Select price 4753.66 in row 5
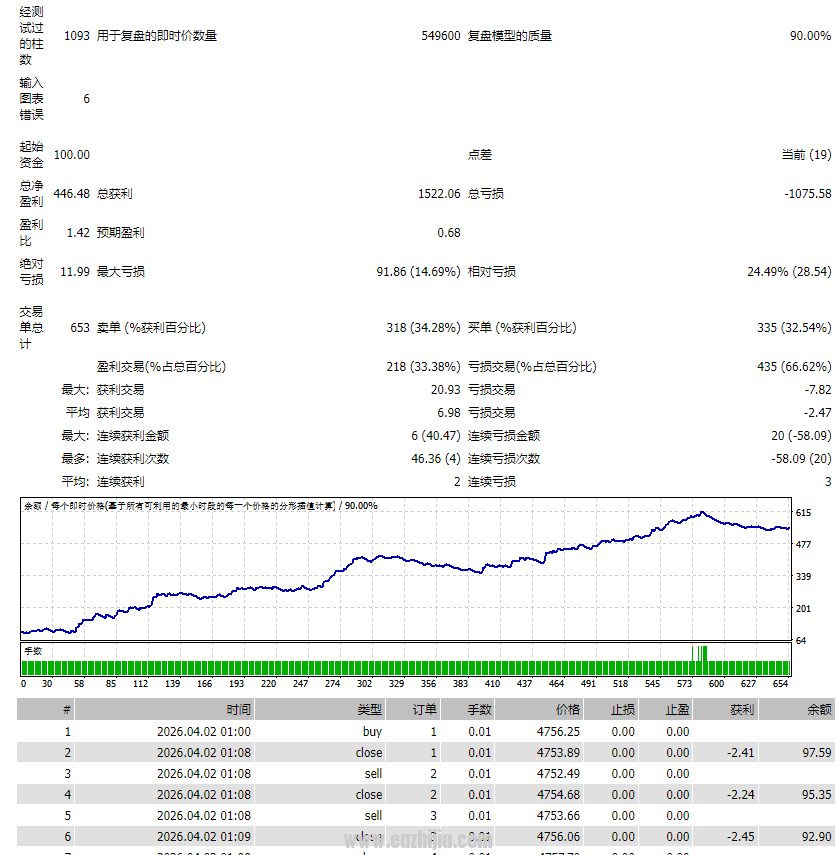Viewport: 836px width, 855px height. point(558,816)
